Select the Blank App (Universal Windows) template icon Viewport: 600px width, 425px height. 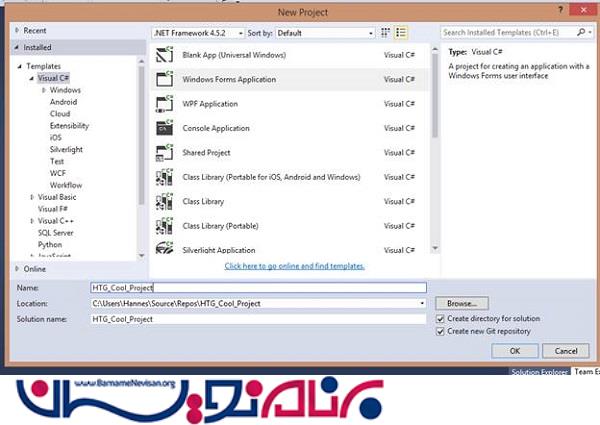coord(165,55)
